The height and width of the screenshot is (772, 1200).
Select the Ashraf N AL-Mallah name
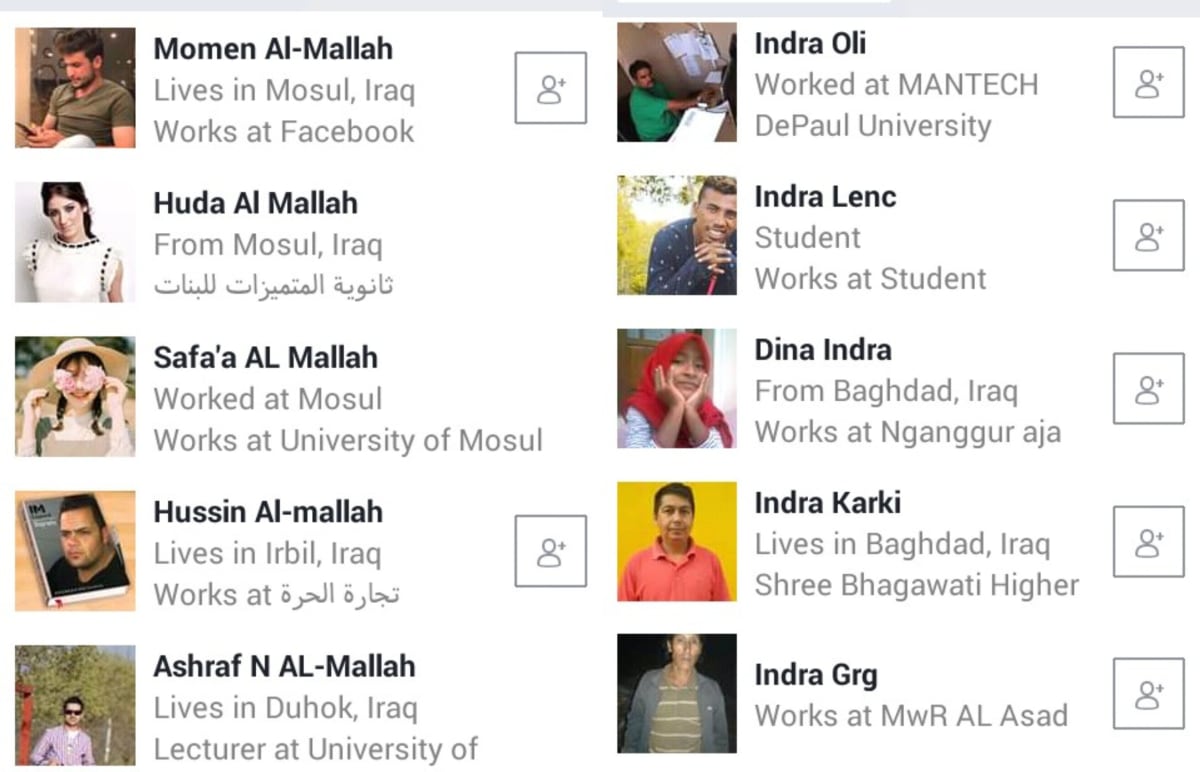click(284, 666)
